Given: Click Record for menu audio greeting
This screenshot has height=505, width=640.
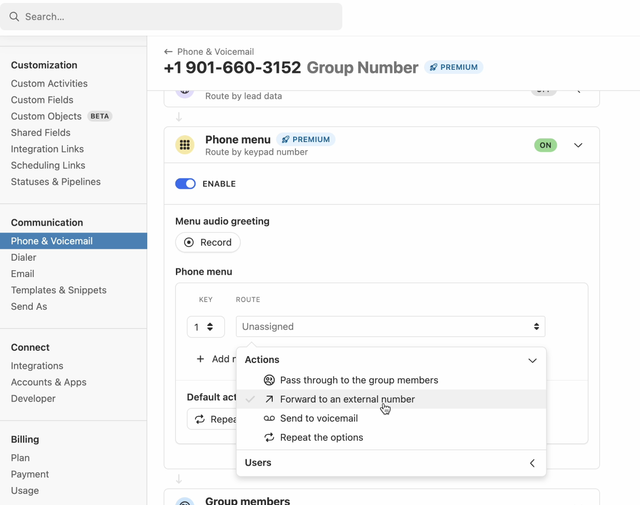Looking at the screenshot, I should [x=208, y=242].
